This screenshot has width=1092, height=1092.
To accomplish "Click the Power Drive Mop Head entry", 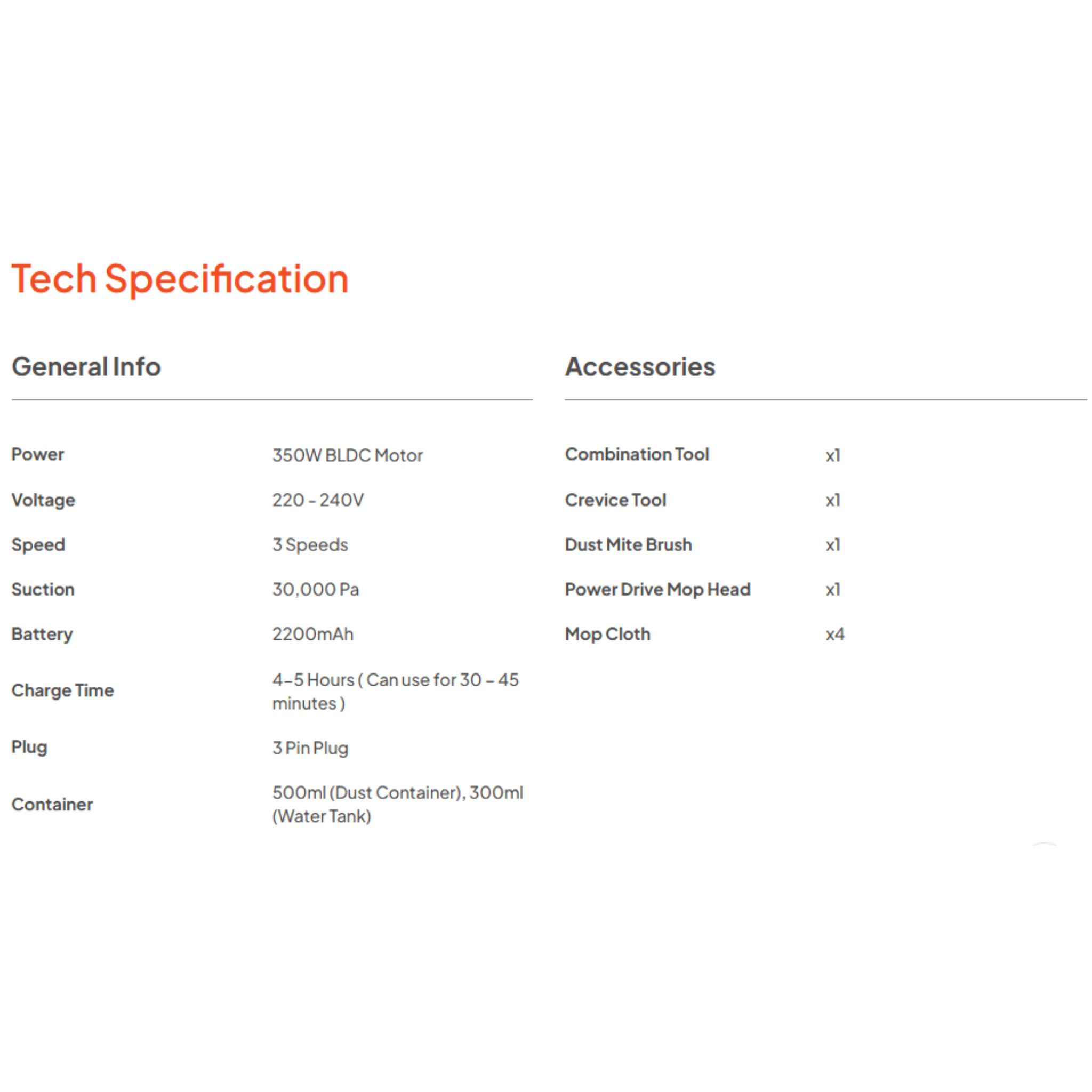I will 657,590.
